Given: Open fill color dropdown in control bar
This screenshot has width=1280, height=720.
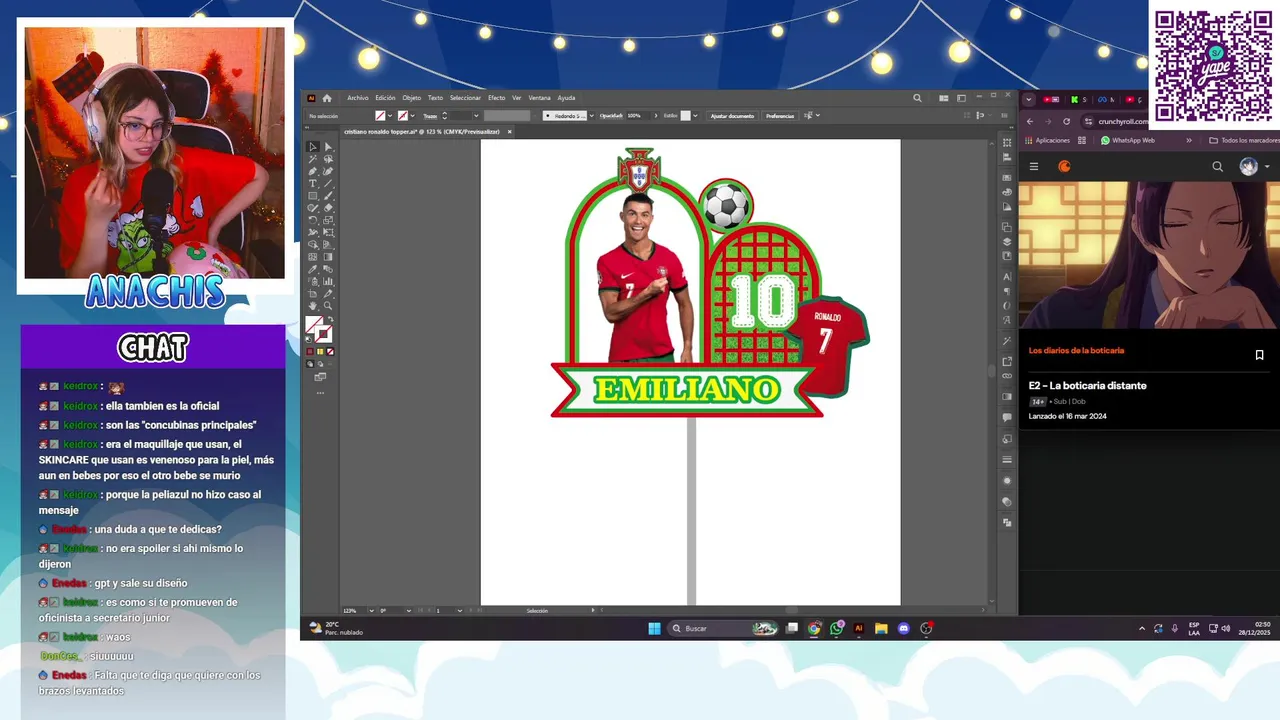Looking at the screenshot, I should [391, 116].
